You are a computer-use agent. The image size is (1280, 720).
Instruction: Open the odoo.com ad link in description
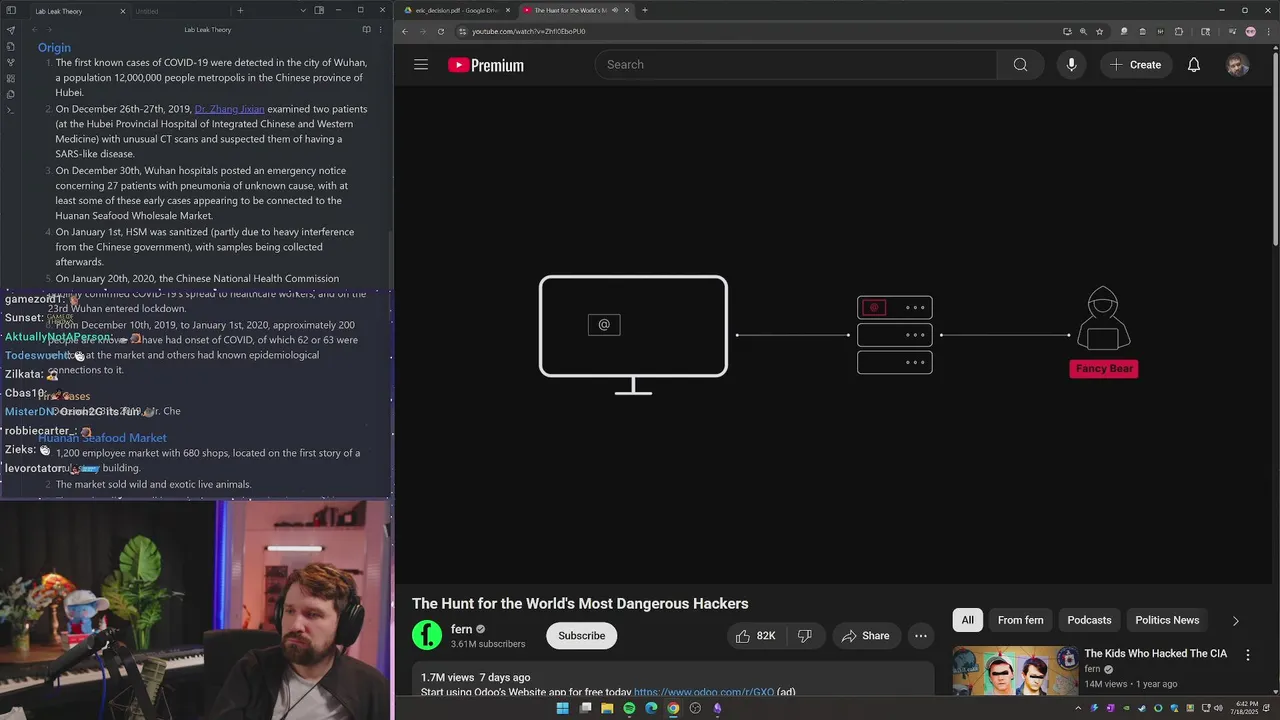click(x=704, y=692)
